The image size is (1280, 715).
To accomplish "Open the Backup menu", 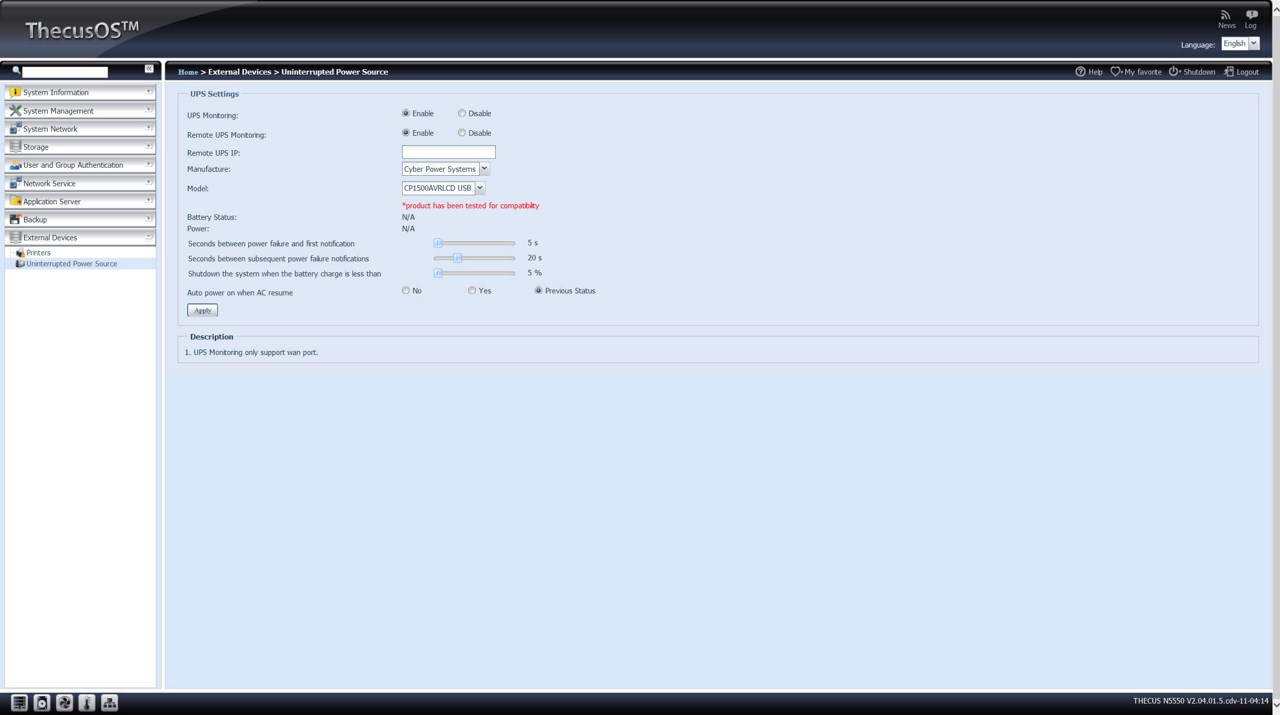I will click(x=80, y=219).
